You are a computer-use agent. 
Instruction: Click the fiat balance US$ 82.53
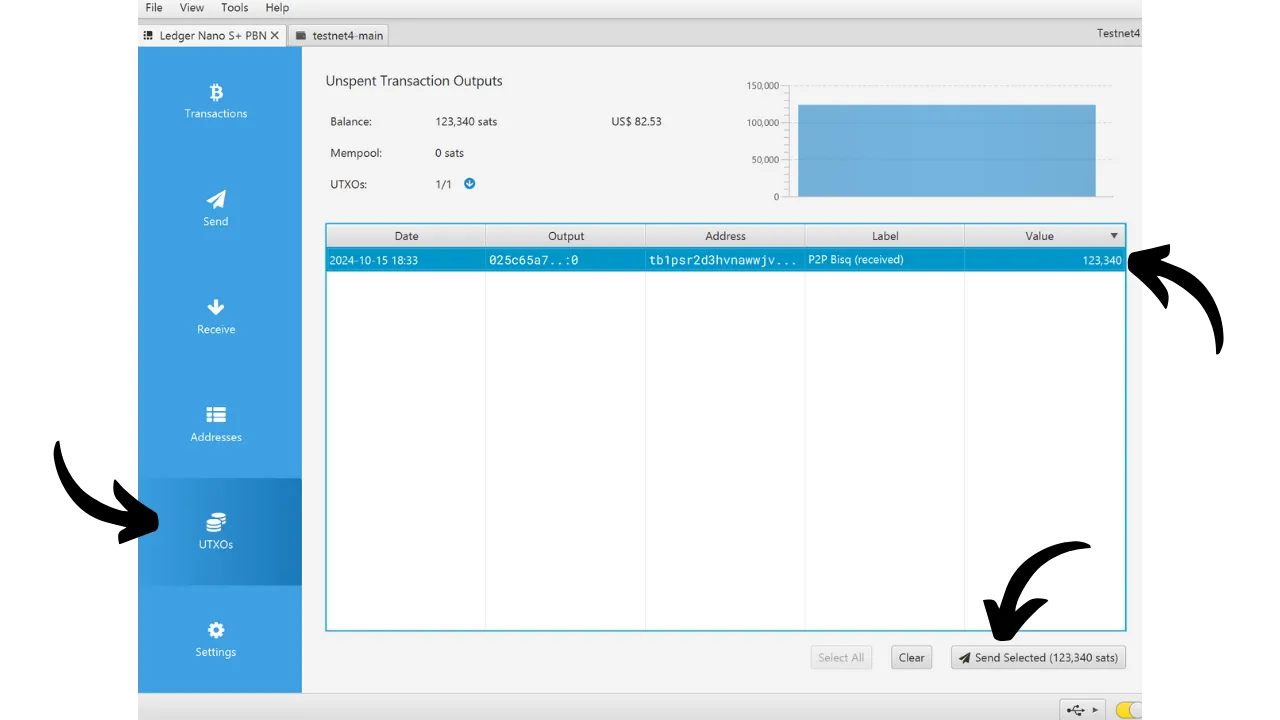point(636,122)
